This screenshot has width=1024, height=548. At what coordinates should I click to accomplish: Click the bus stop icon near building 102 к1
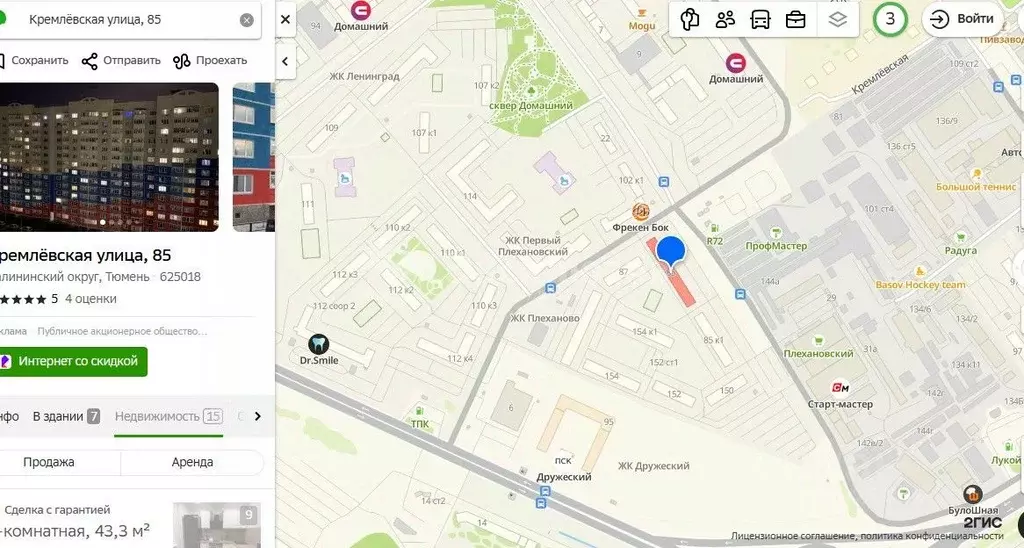pos(664,182)
